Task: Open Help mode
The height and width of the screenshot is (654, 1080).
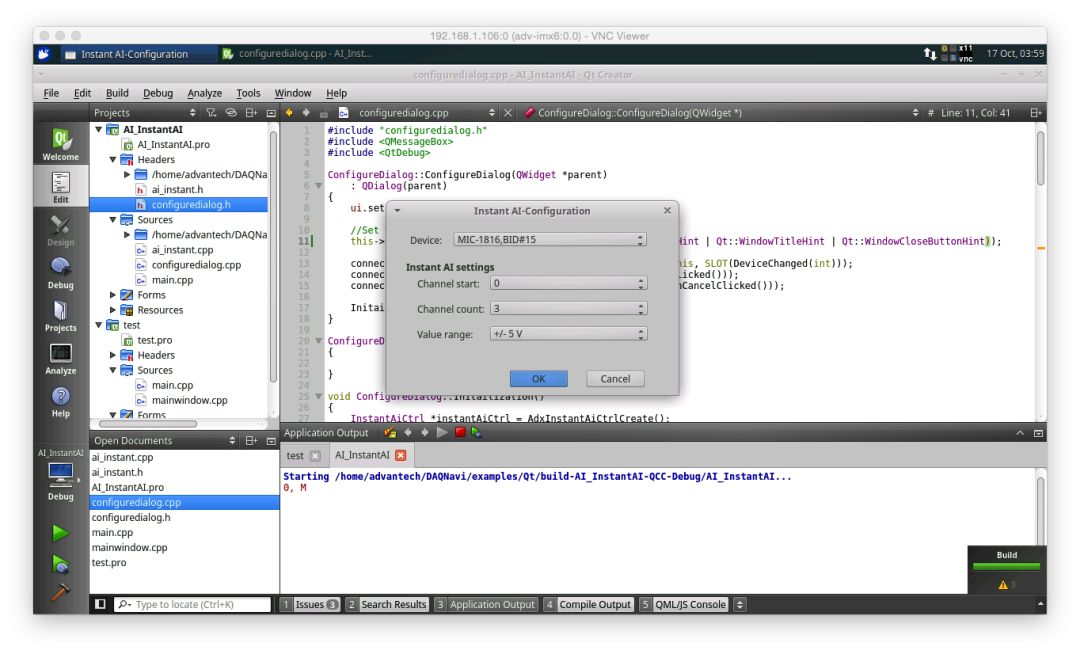Action: tap(61, 402)
